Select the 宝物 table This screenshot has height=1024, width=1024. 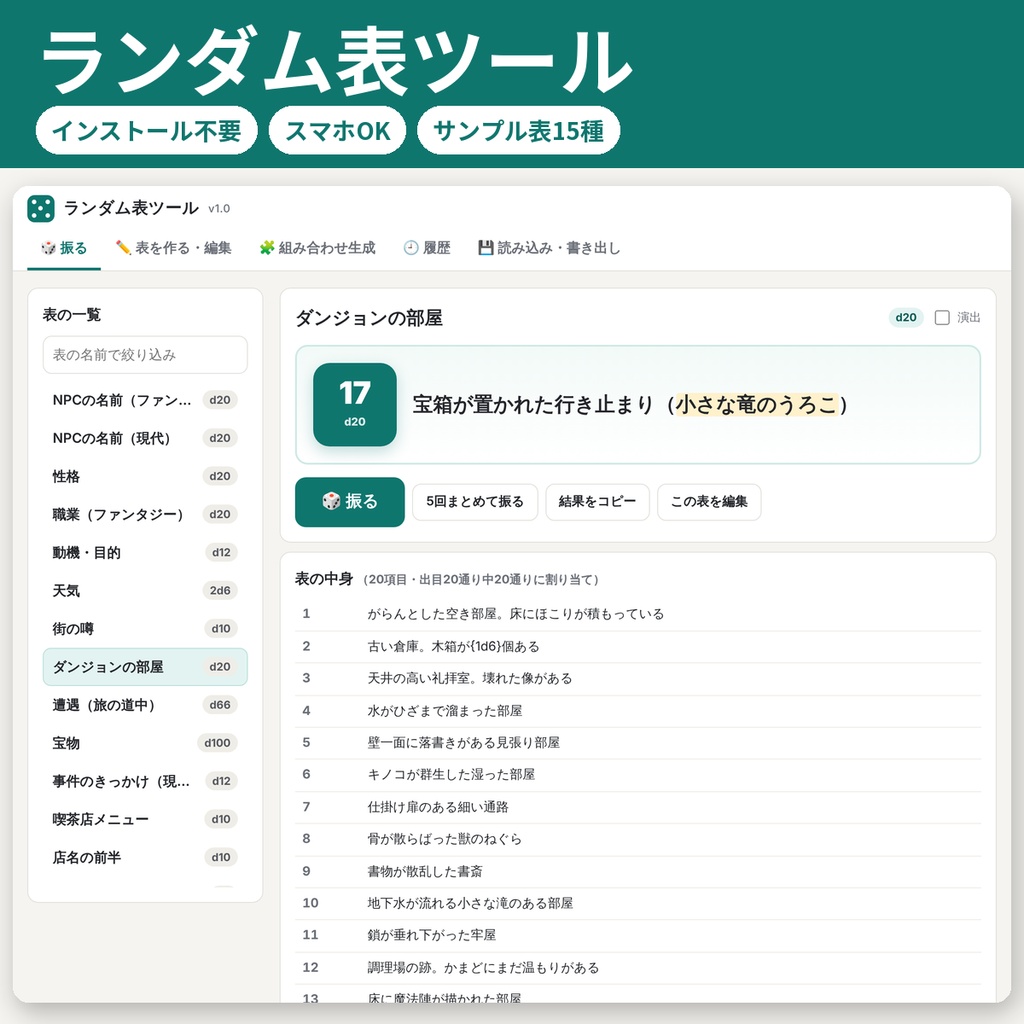(x=145, y=743)
